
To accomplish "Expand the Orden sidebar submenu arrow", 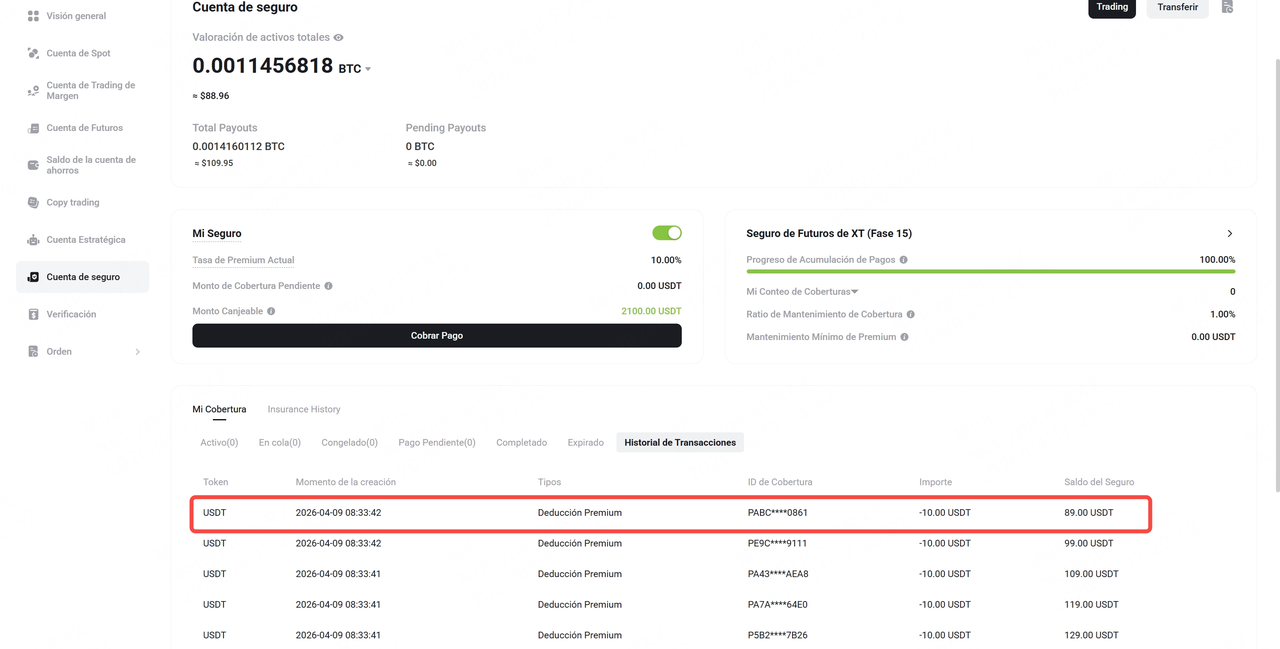I will click(x=137, y=352).
